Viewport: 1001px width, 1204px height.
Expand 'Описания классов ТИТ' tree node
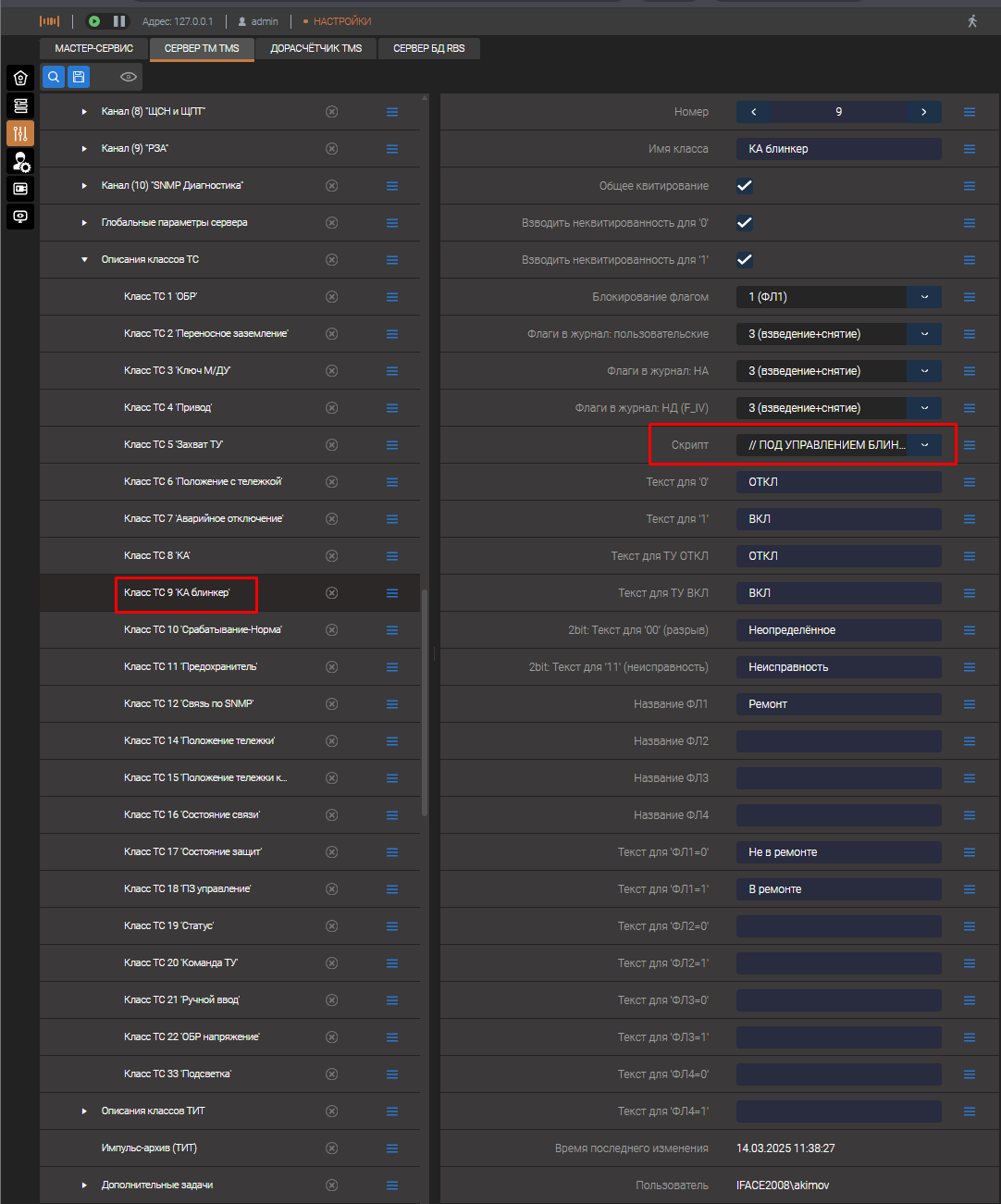tap(84, 1111)
